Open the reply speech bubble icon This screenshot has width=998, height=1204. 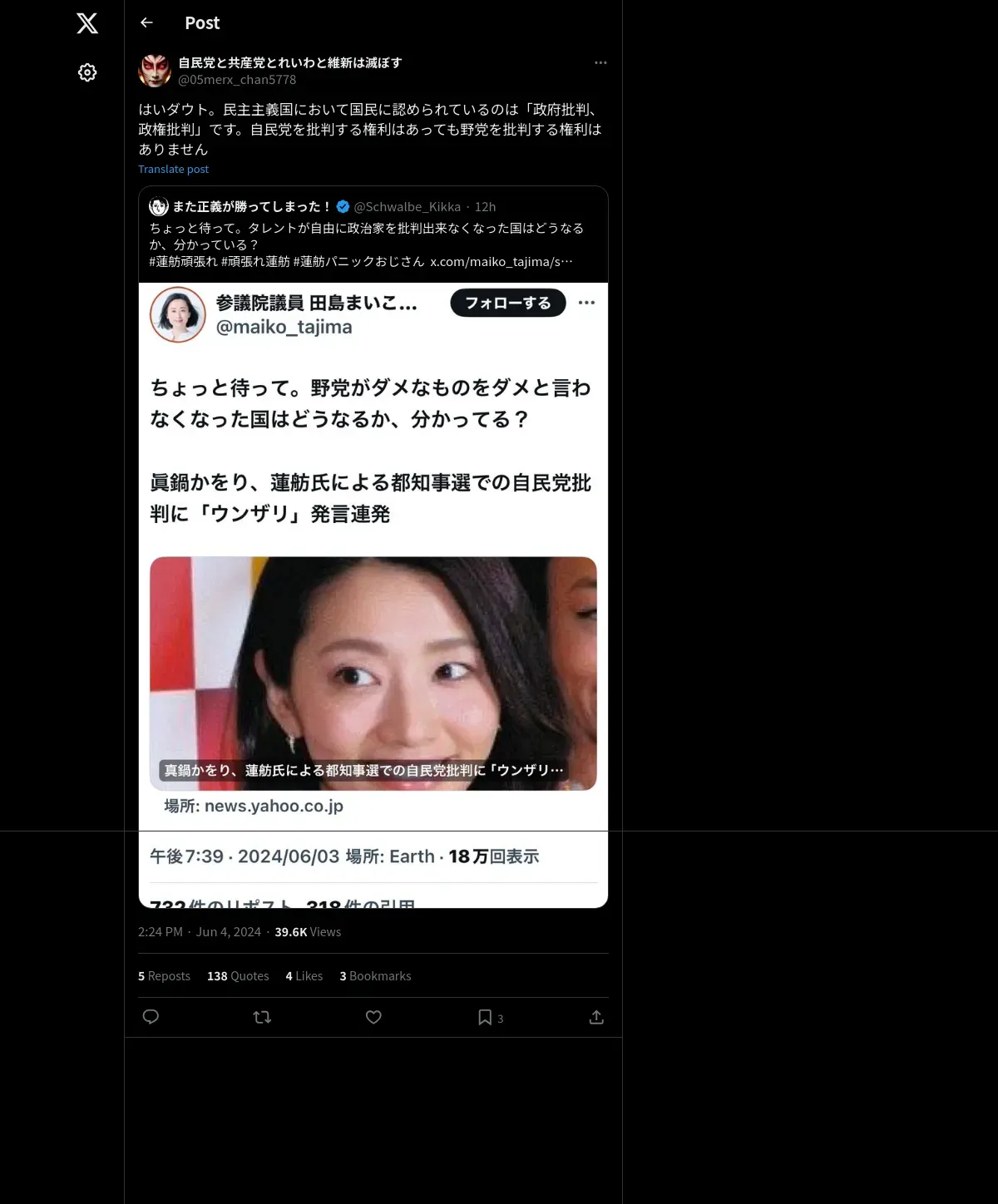click(151, 1017)
